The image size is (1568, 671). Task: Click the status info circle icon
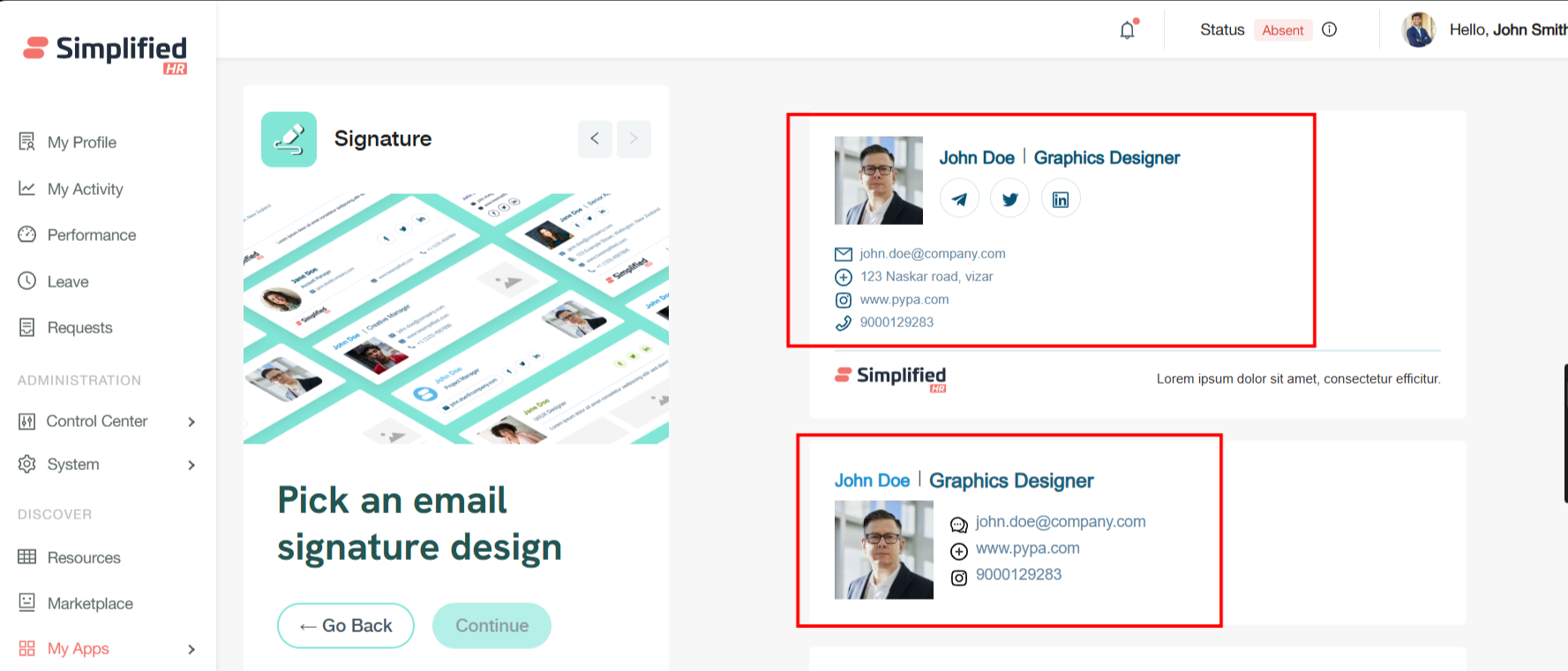point(1330,29)
